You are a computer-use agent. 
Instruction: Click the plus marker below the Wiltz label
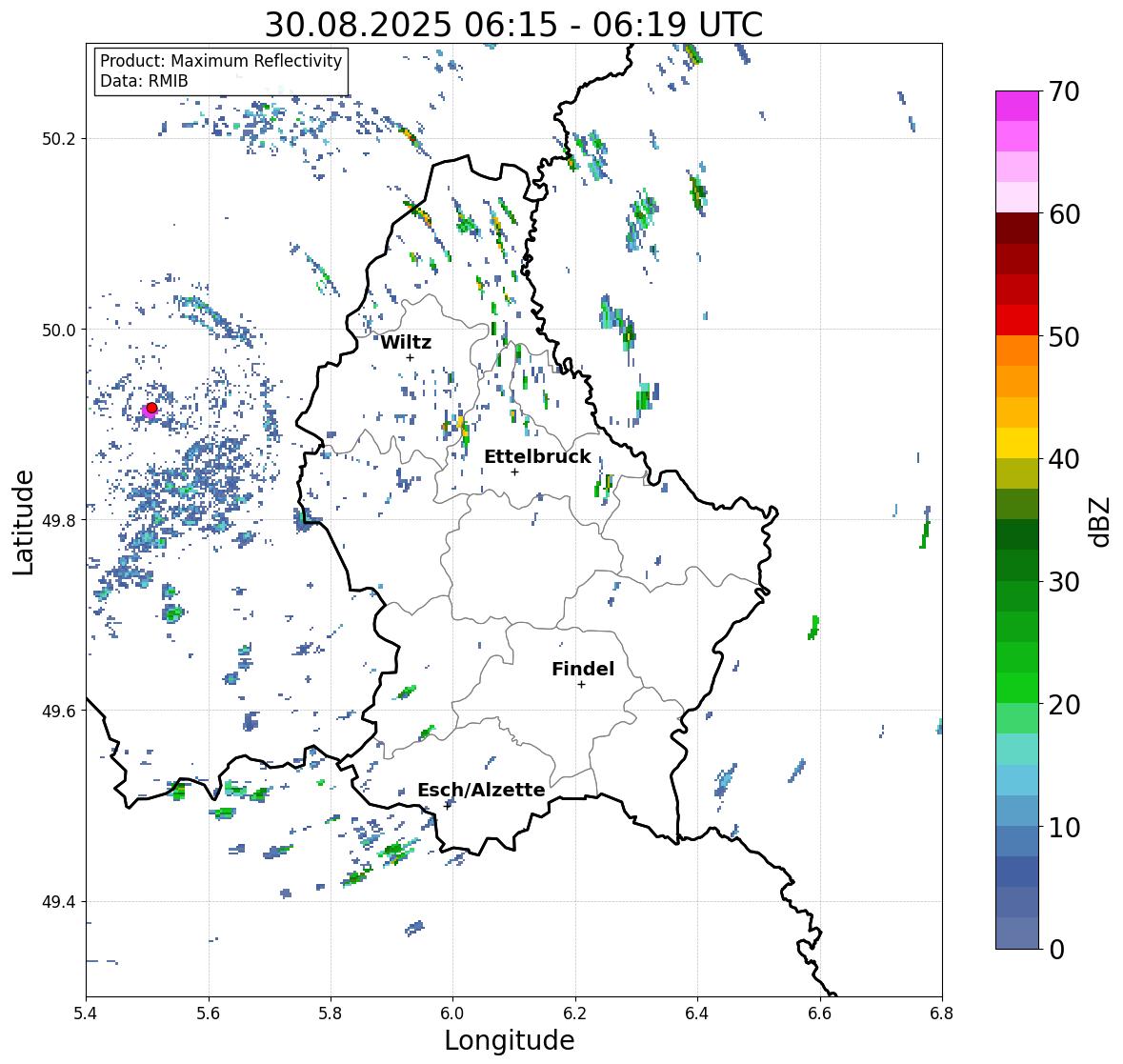click(410, 357)
